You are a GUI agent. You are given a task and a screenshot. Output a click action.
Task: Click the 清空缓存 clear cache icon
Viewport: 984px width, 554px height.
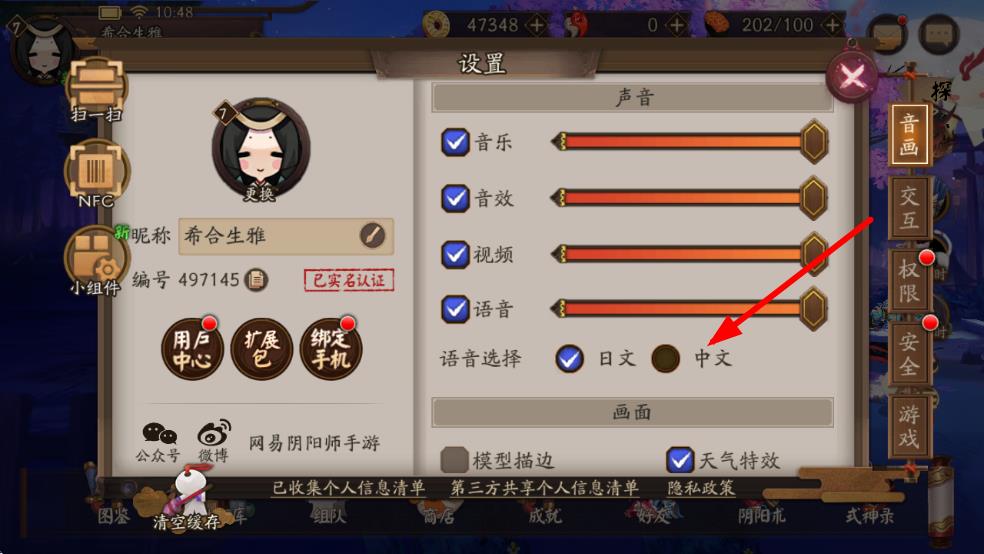[187, 501]
